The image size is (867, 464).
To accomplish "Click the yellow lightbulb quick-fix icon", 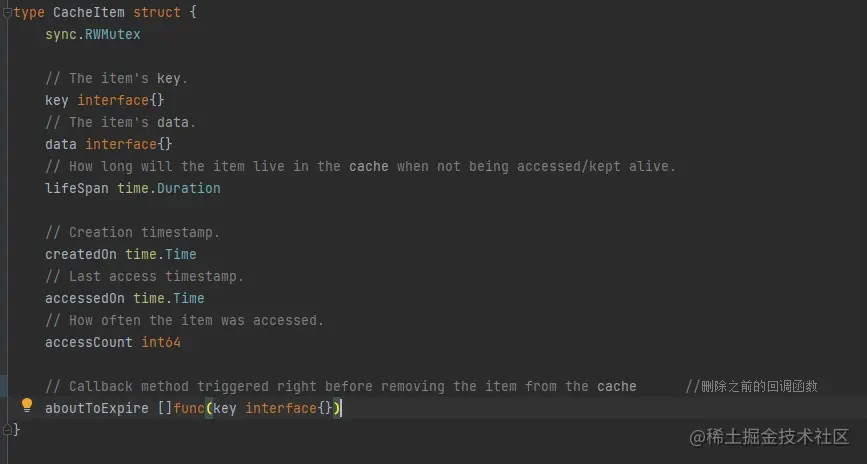I will tap(27, 405).
